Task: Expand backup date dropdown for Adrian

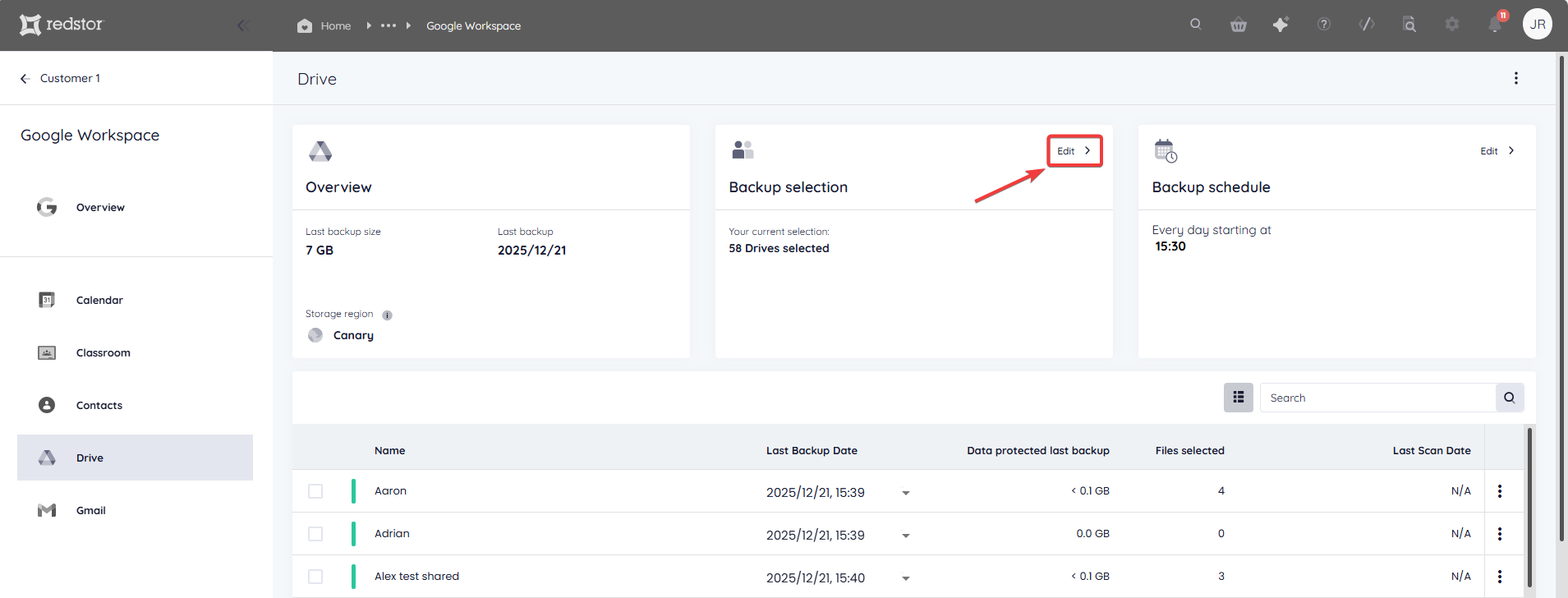Action: tap(906, 536)
